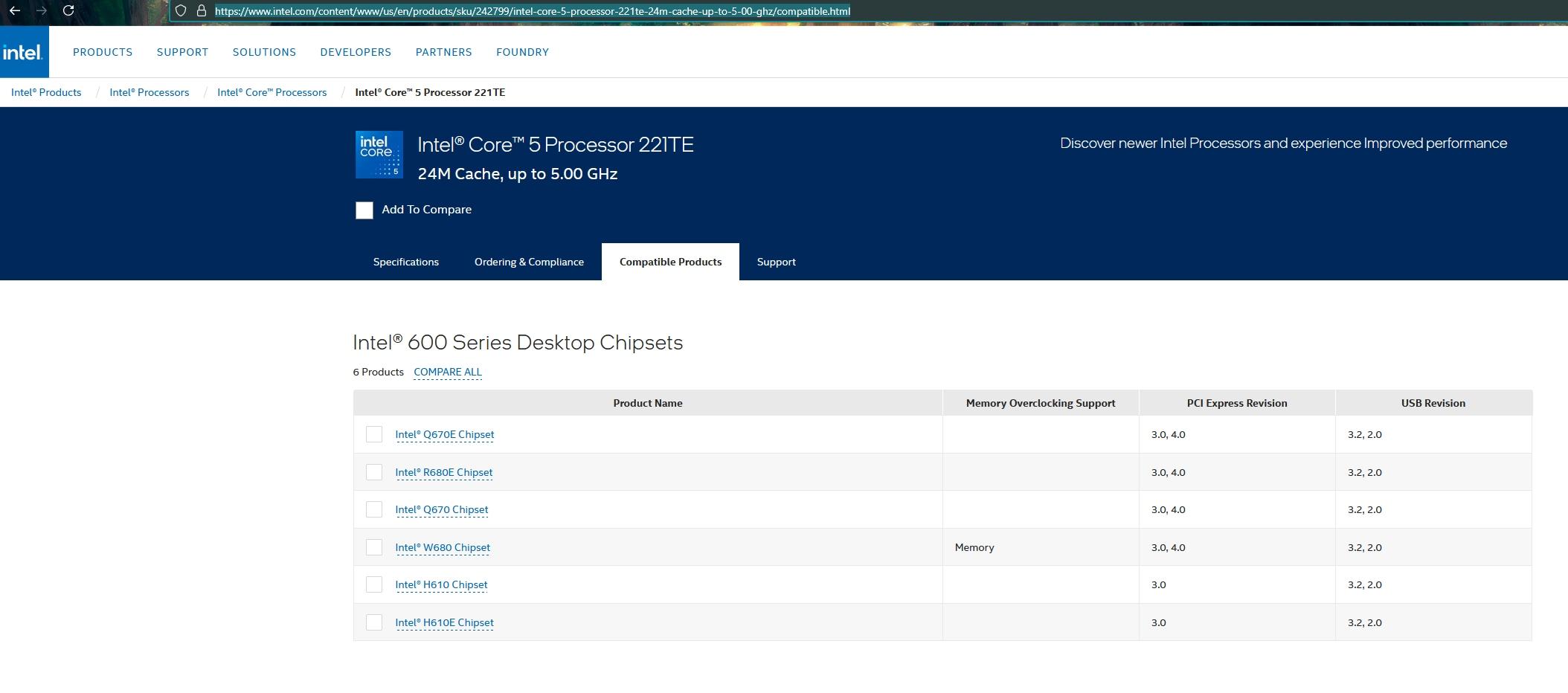The height and width of the screenshot is (693, 1568).
Task: Open the Intel R680E Chipset link
Action: click(444, 472)
